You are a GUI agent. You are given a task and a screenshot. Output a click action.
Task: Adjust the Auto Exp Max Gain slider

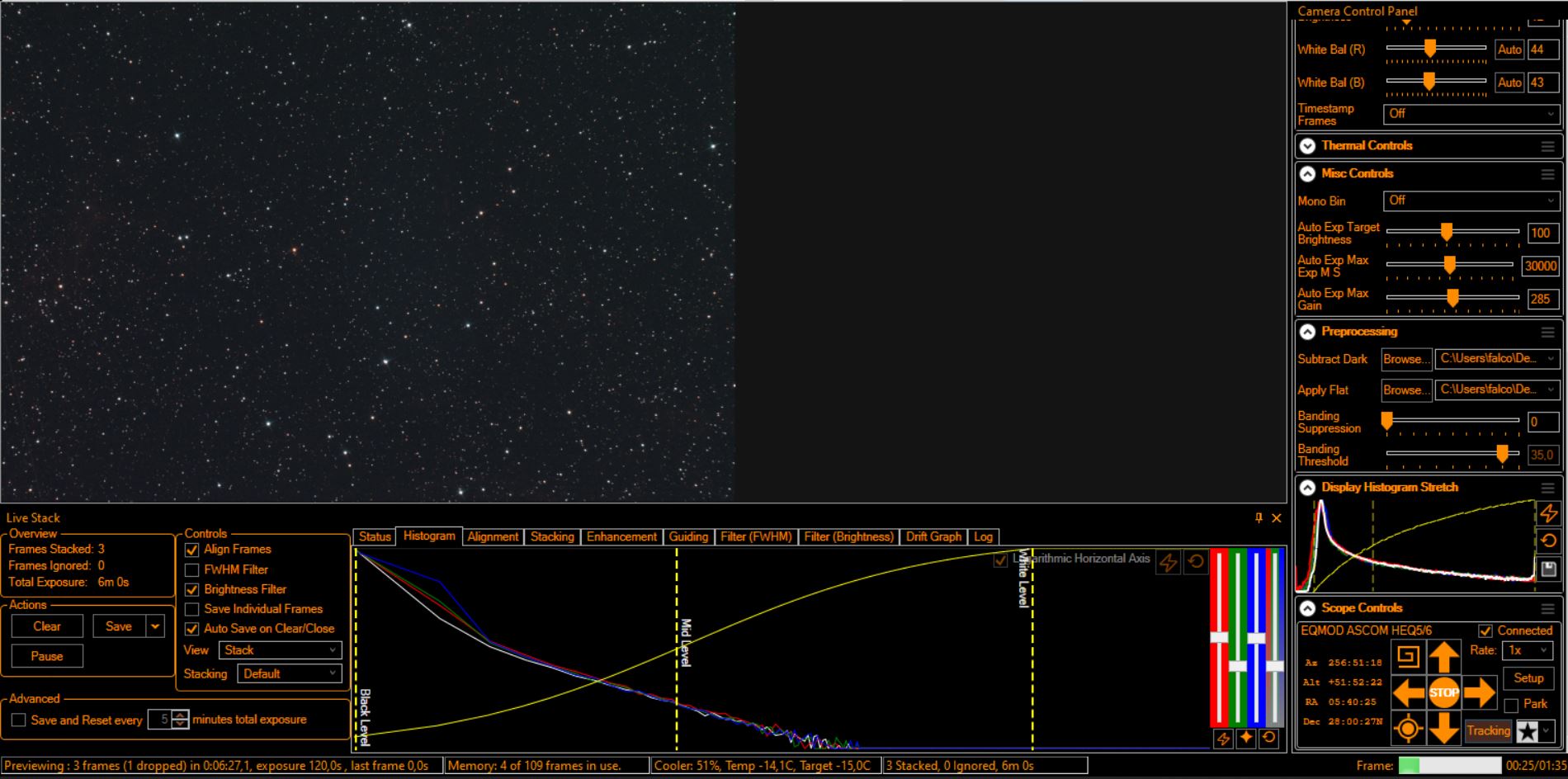click(x=1452, y=299)
